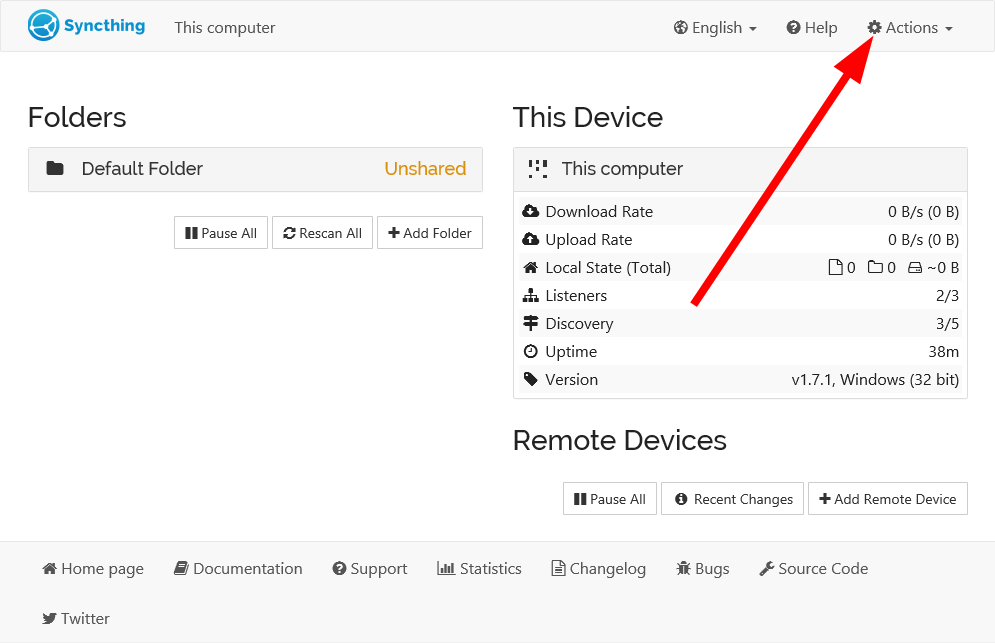Image resolution: width=995 pixels, height=643 pixels.
Task: Open the Documentation footer link
Action: [x=239, y=569]
